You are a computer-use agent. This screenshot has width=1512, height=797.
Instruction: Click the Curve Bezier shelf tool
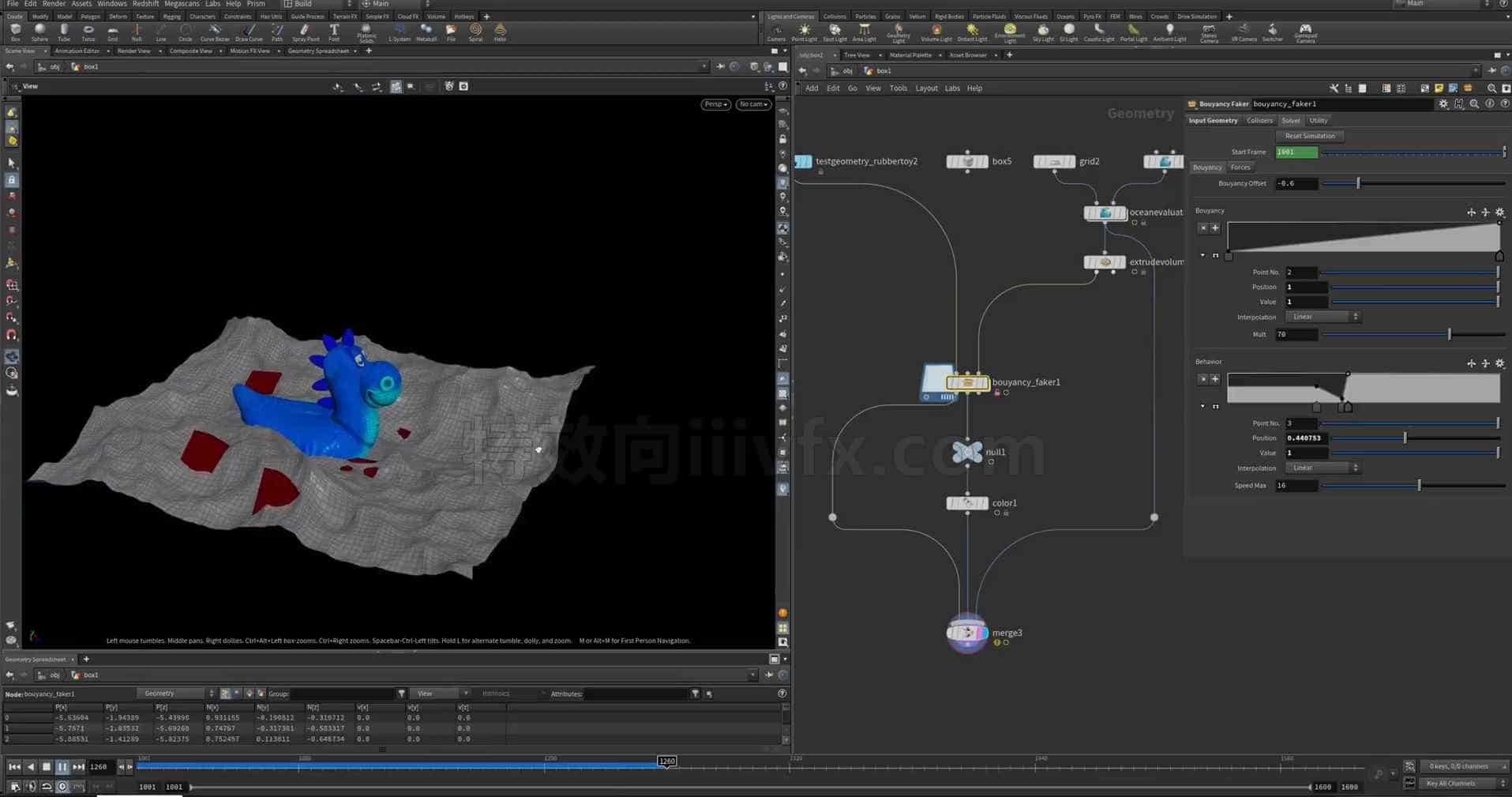pos(215,32)
